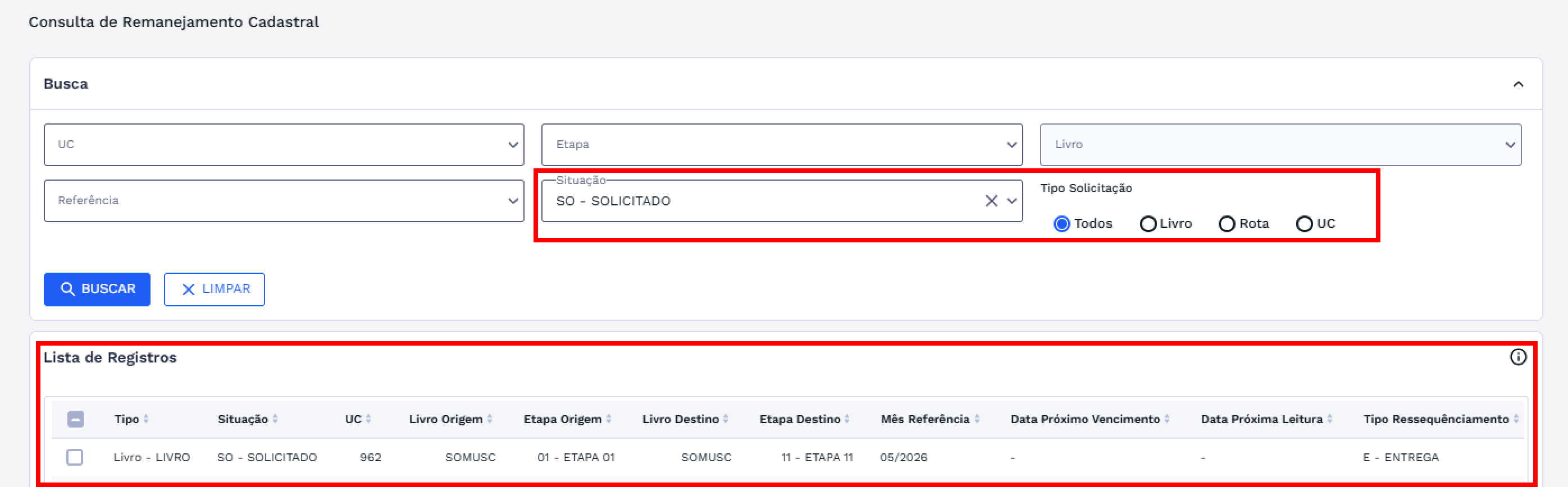Click the LIMPAR button
Screen dimensions: 1568x487
coord(215,290)
